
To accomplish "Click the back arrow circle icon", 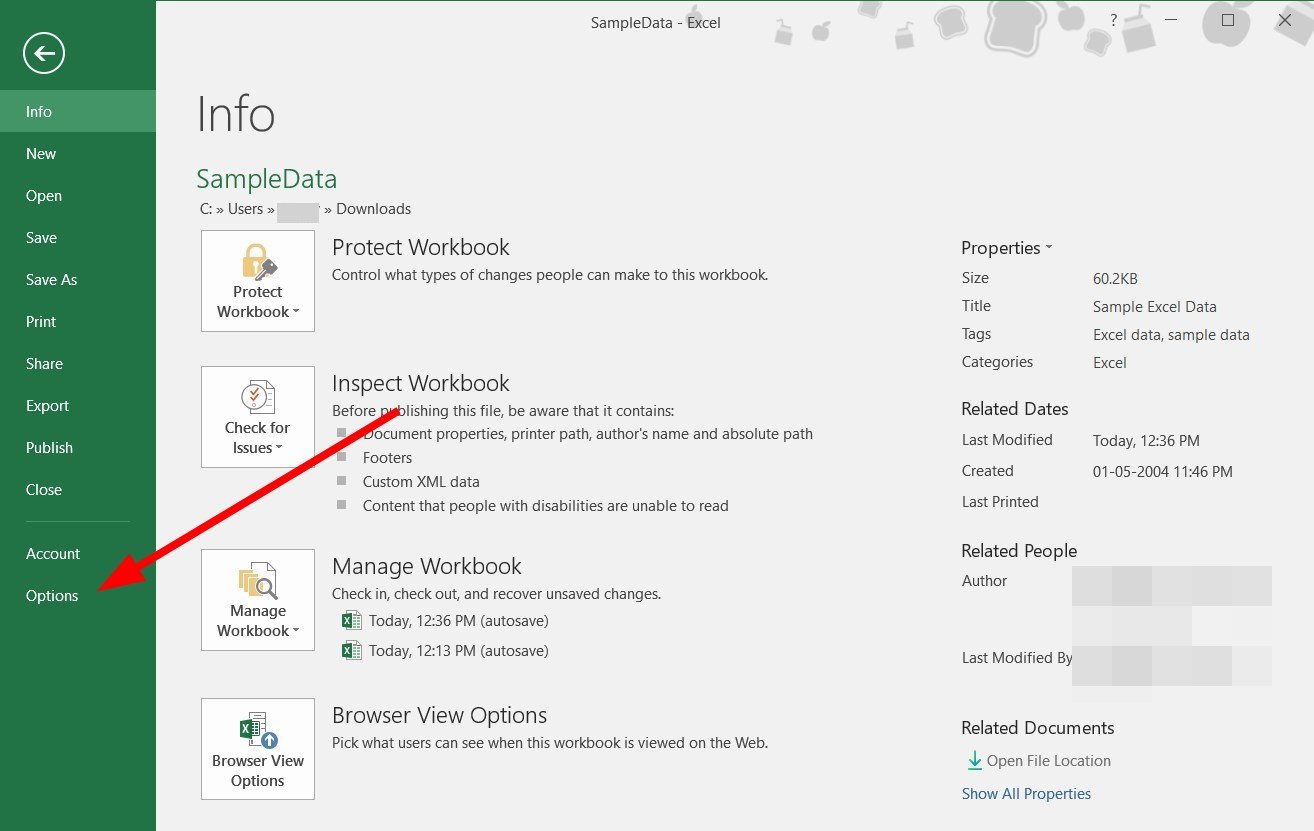I will pos(44,53).
